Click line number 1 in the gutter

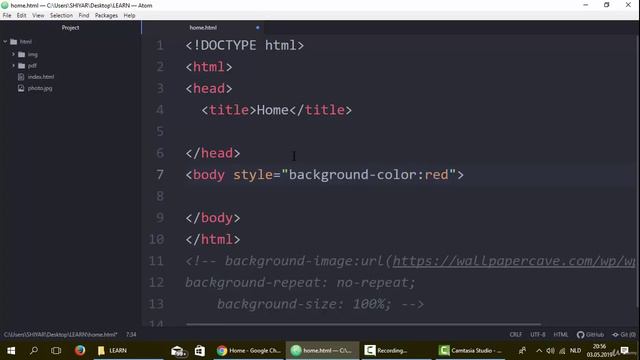click(160, 45)
